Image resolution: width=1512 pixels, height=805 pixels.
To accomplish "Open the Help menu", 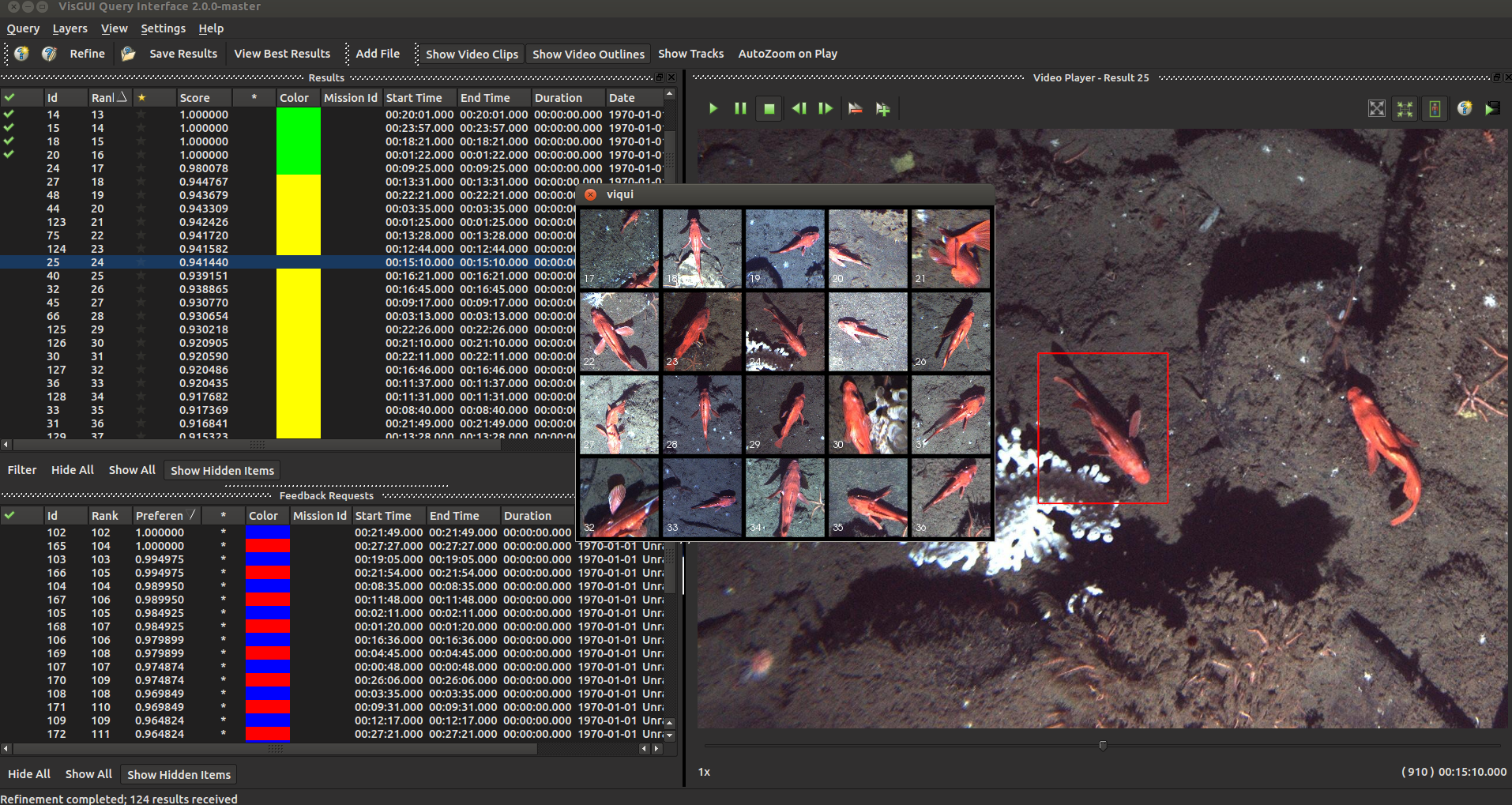I will click(x=211, y=28).
